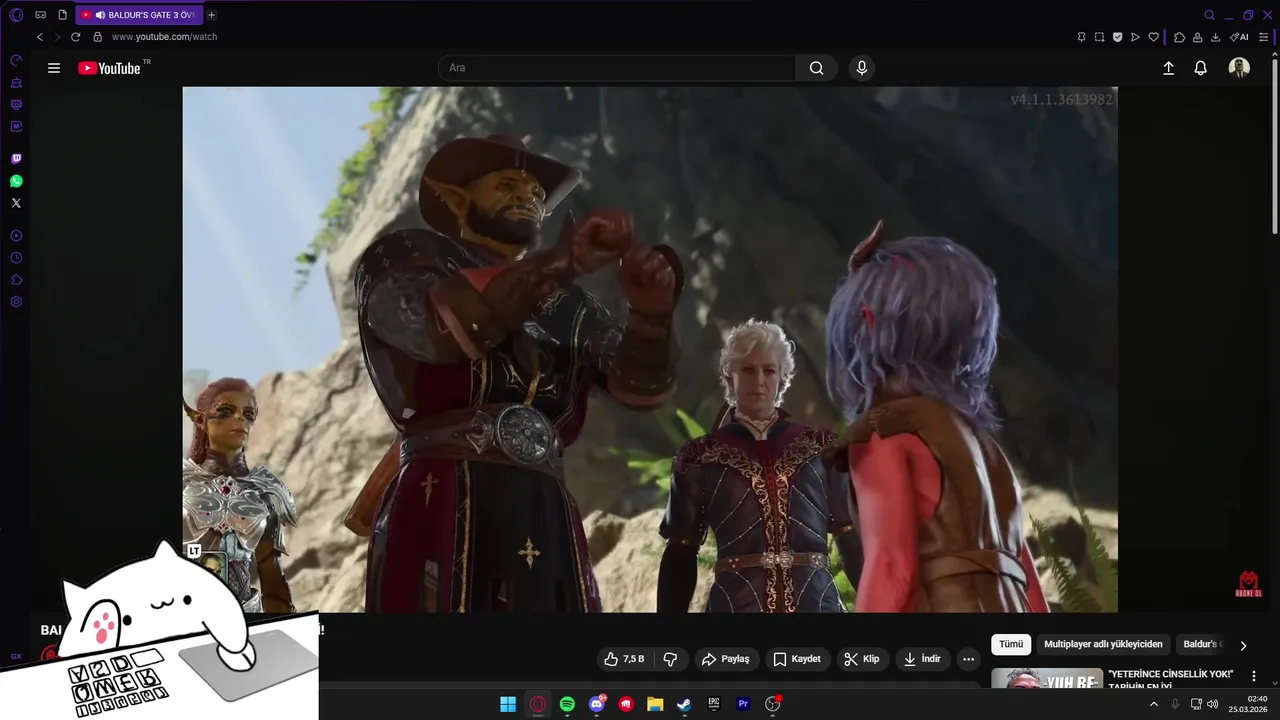This screenshot has width=1280, height=720.
Task: Click the Klip button
Action: tap(862, 659)
